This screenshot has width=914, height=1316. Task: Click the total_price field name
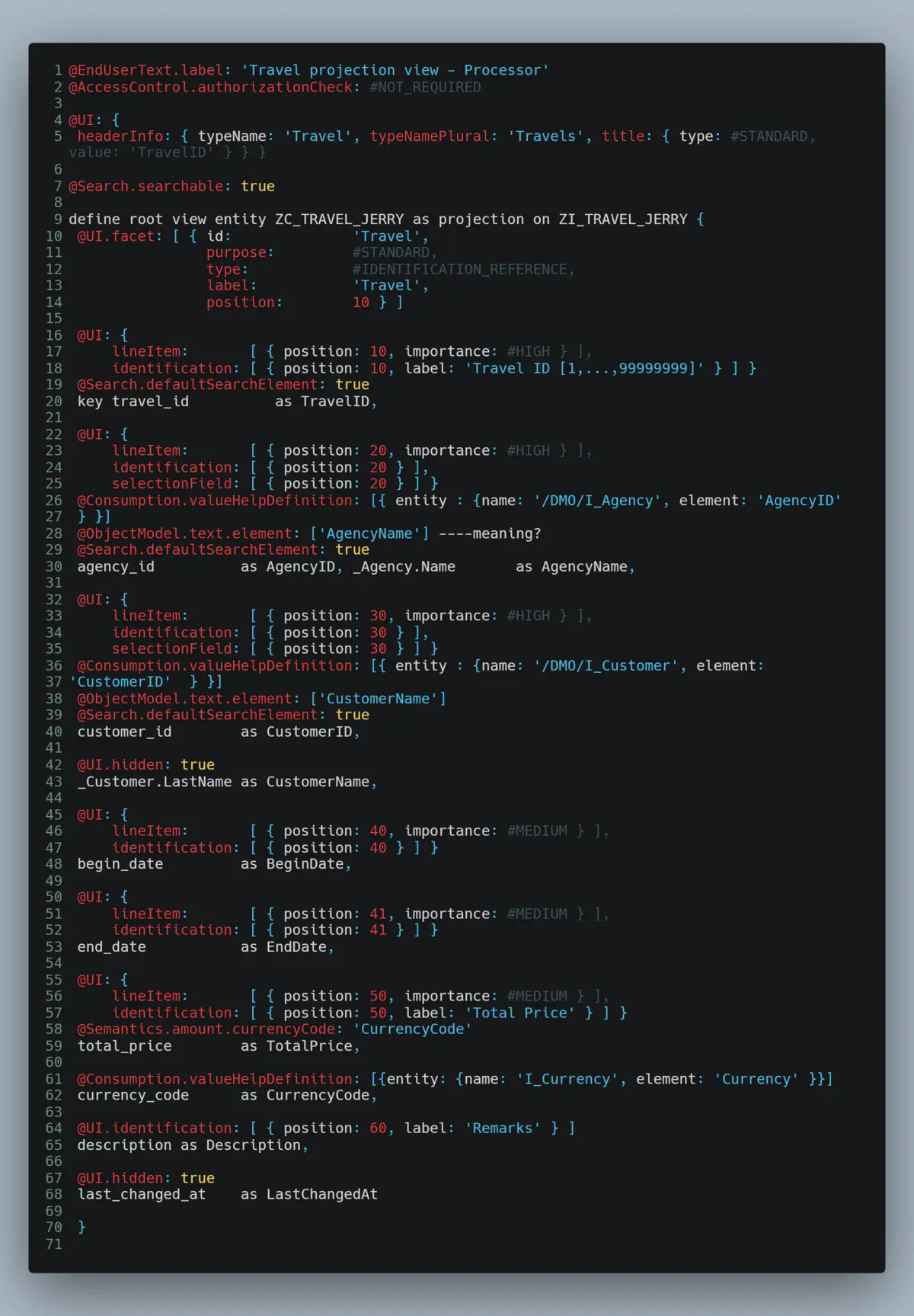[x=125, y=1046]
